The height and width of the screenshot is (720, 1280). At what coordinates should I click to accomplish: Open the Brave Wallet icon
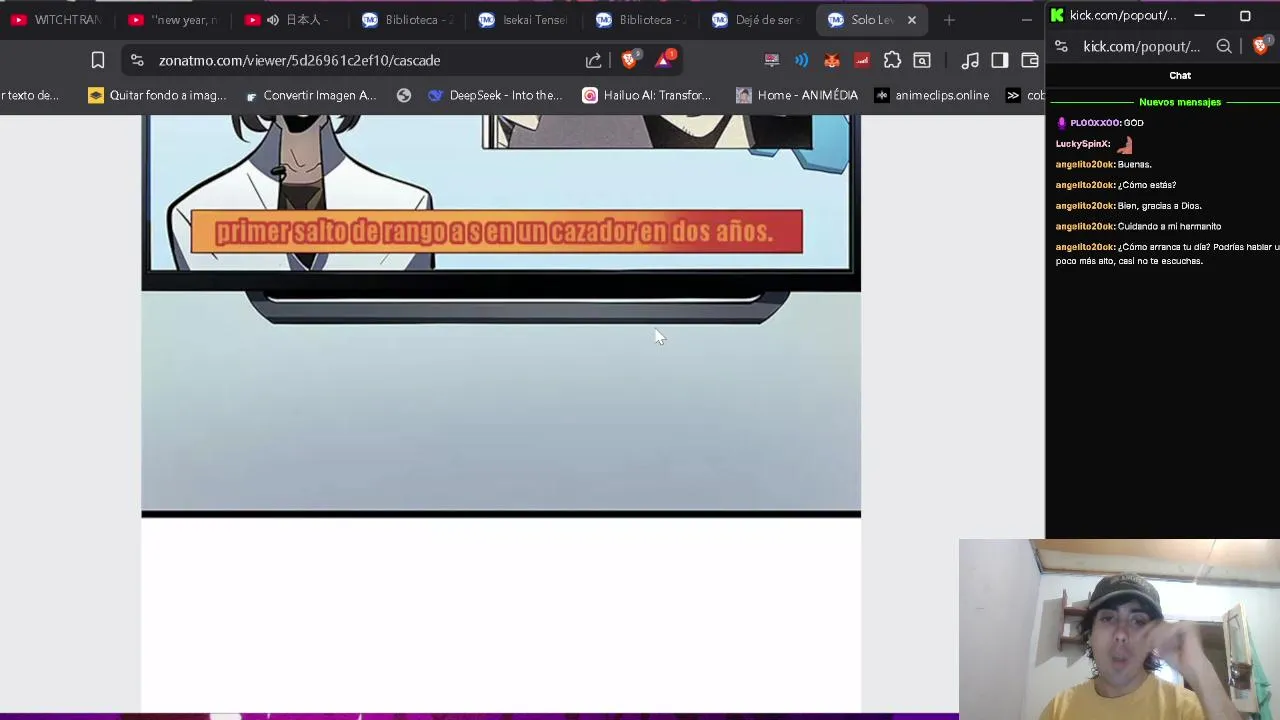[1030, 61]
